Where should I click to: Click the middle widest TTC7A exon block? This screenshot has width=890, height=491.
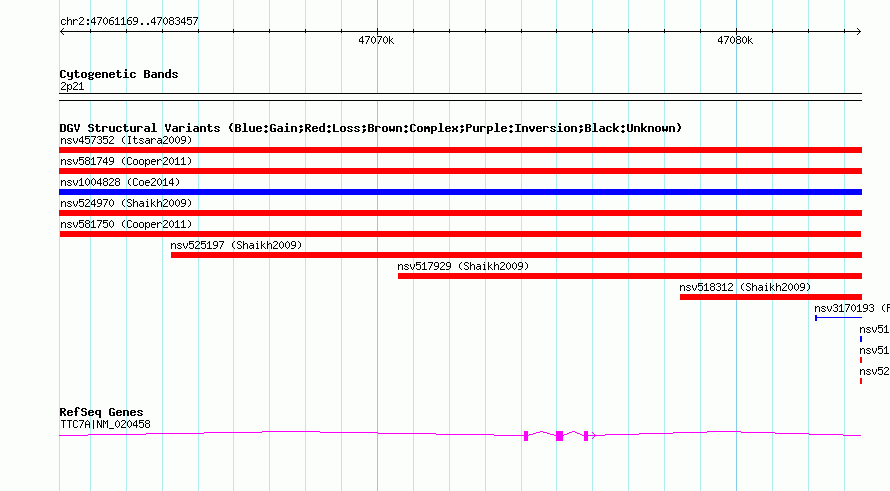tap(559, 436)
